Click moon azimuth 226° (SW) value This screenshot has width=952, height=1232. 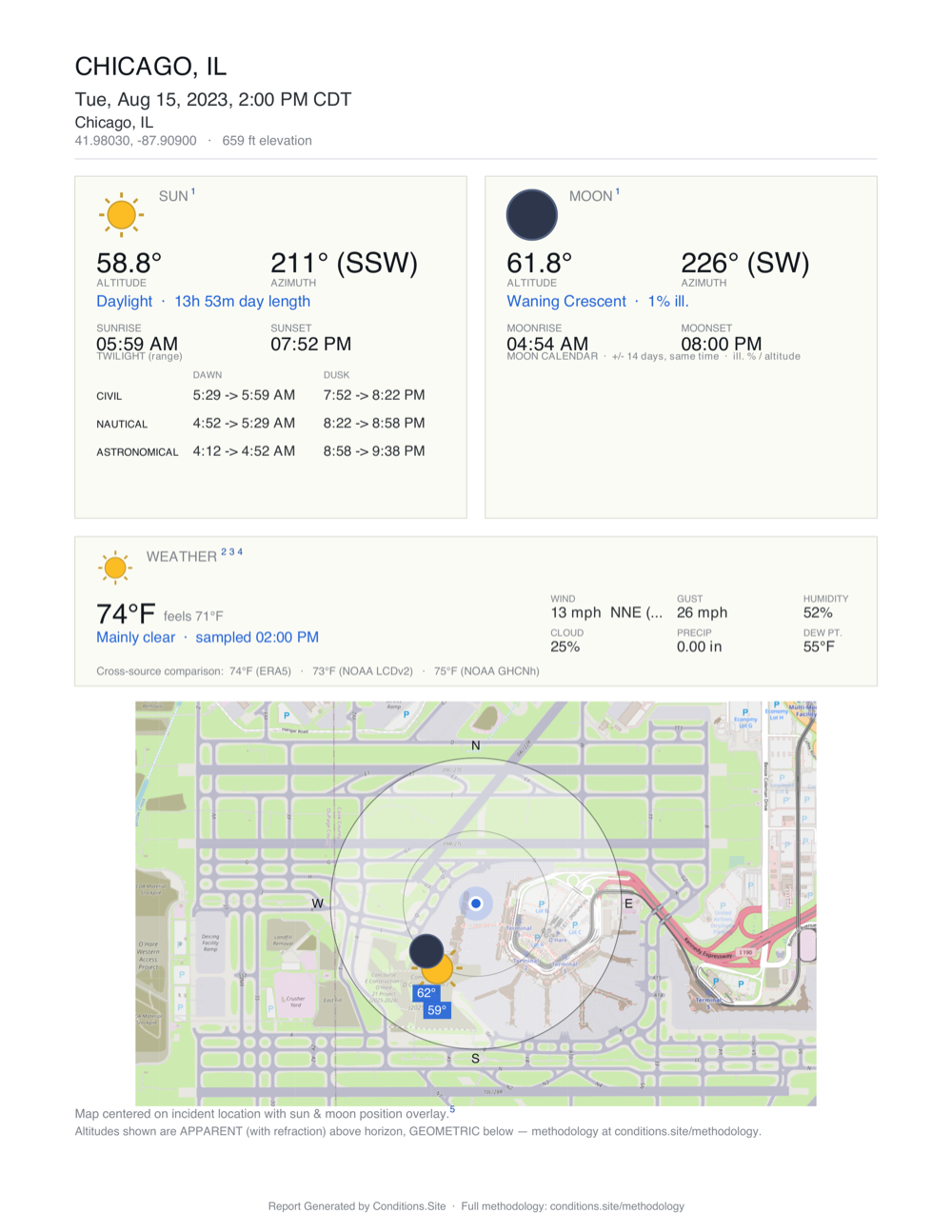pos(745,263)
